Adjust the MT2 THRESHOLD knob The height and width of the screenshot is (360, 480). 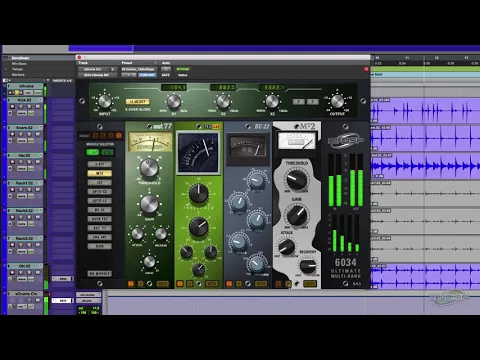296,180
